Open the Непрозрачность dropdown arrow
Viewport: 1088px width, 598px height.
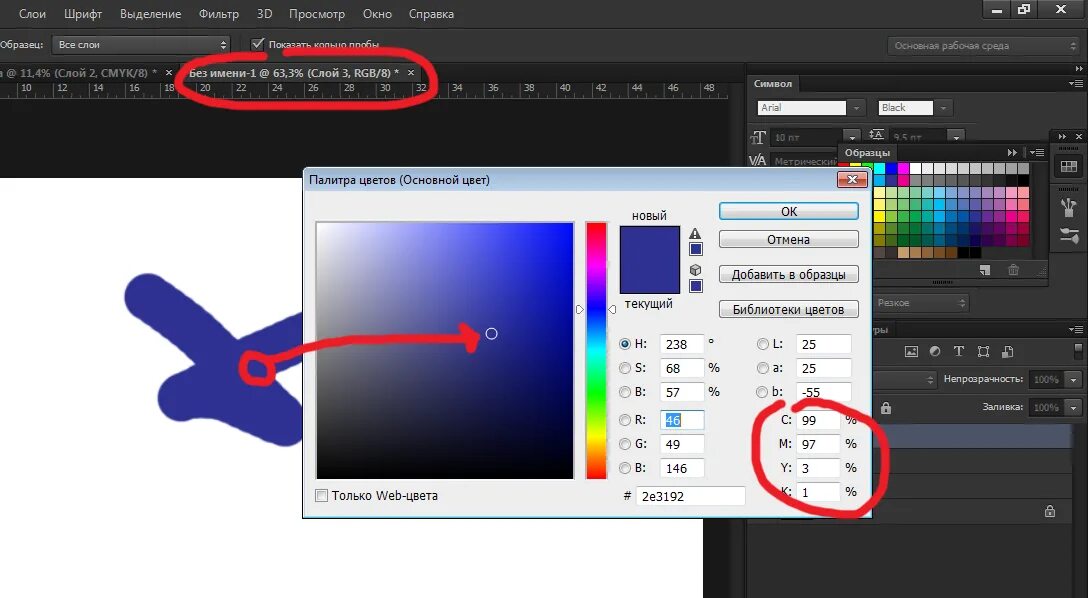1073,379
